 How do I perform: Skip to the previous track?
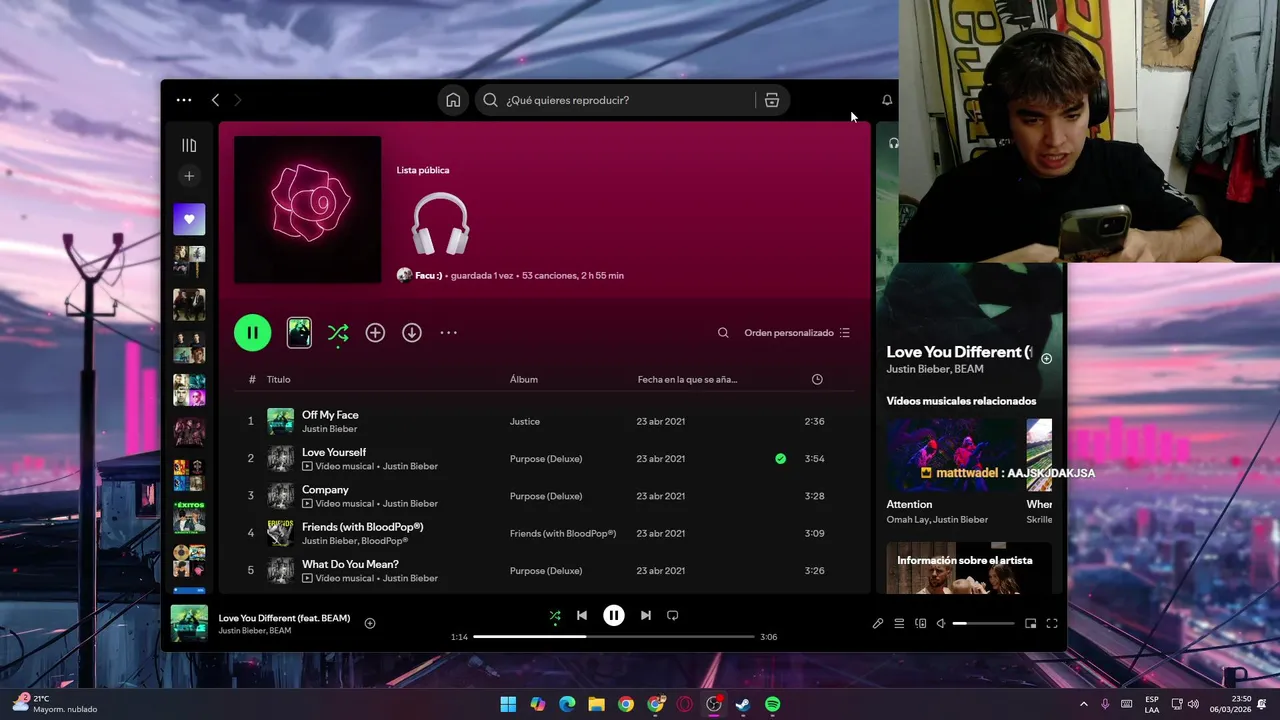582,616
